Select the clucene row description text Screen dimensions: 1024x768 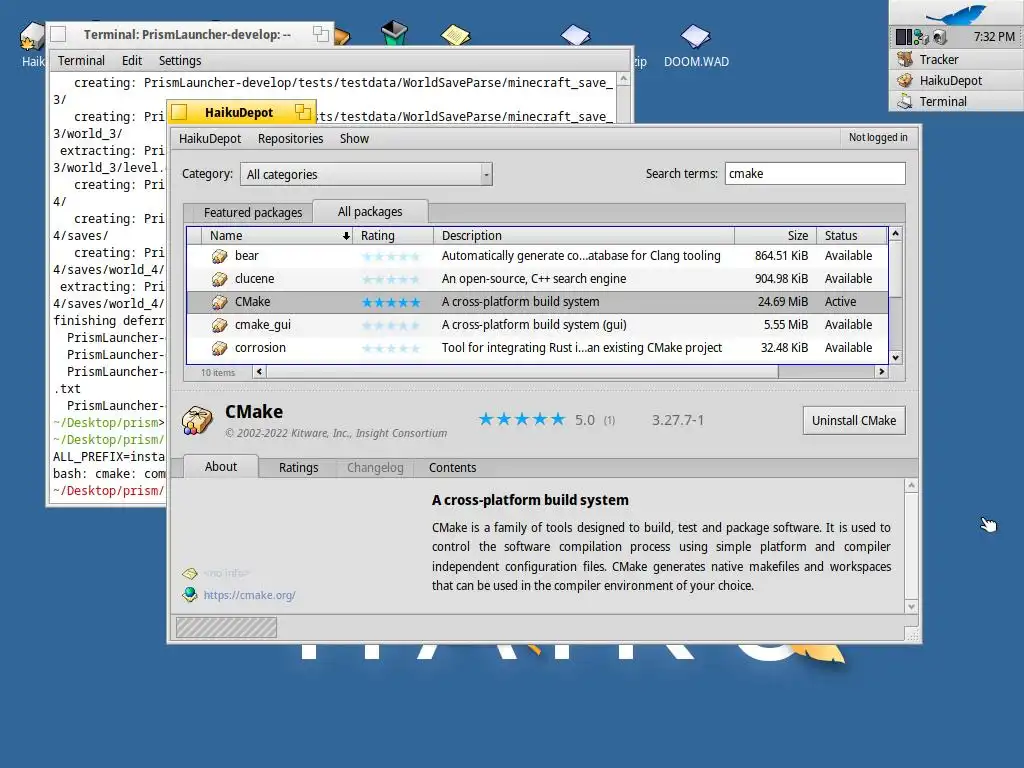coord(534,279)
